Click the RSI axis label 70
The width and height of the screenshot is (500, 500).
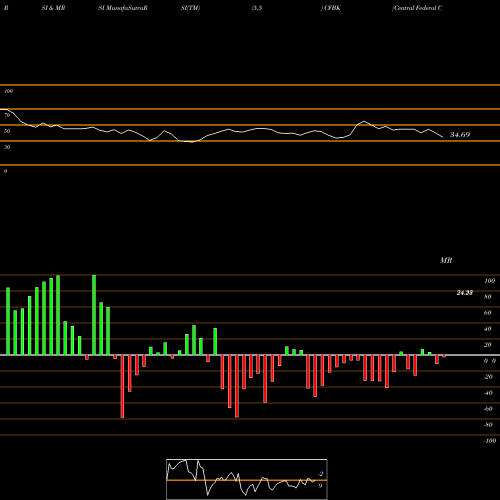pos(7,115)
